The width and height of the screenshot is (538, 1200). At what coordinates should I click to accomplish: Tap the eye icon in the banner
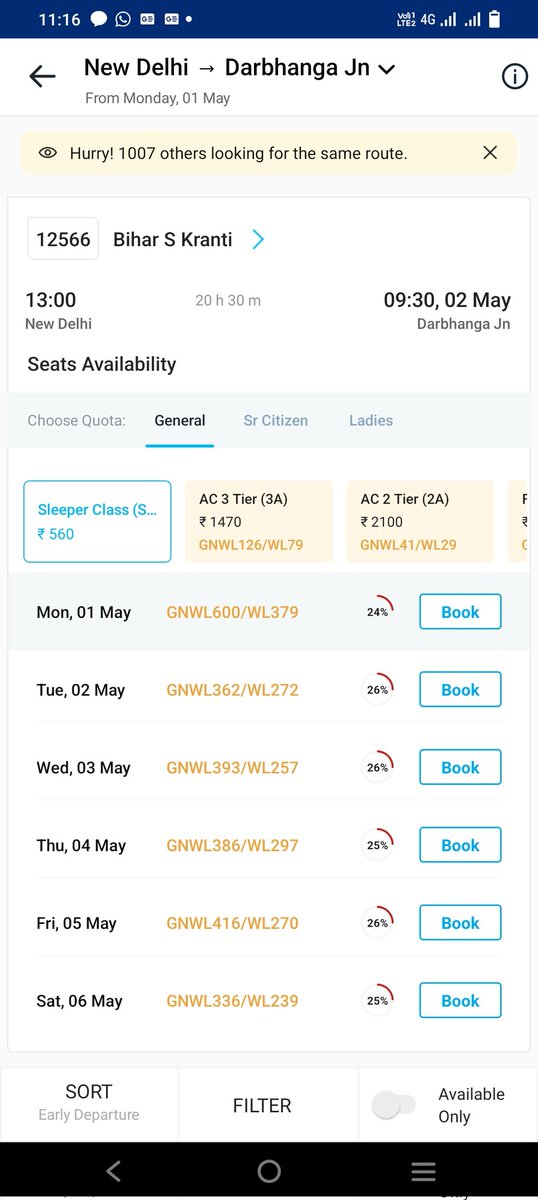coord(47,153)
